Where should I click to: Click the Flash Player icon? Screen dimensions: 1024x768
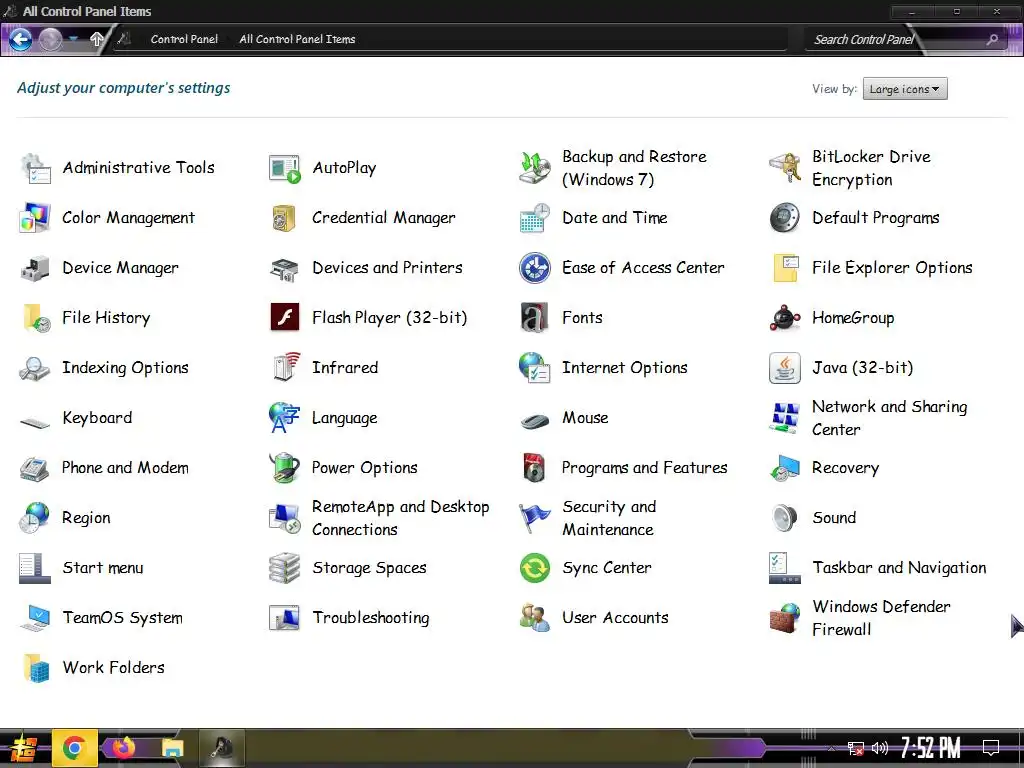point(285,318)
